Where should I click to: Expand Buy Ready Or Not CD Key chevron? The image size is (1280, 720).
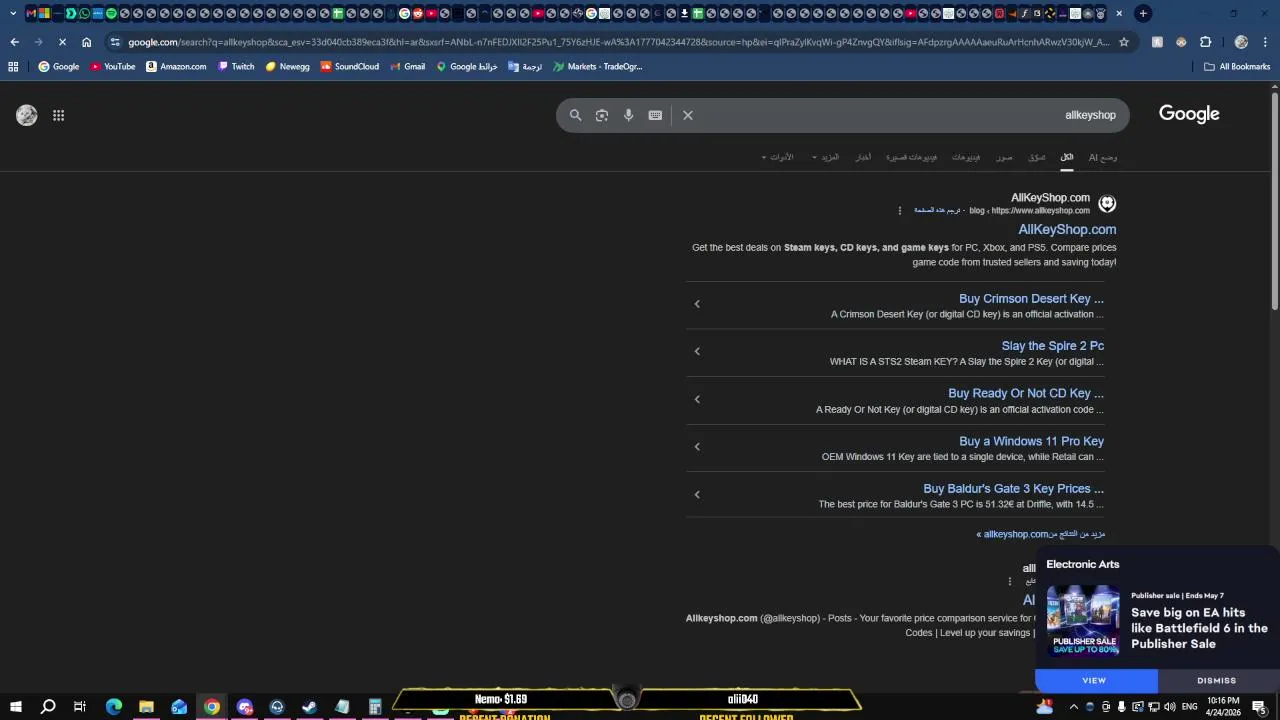click(x=697, y=399)
